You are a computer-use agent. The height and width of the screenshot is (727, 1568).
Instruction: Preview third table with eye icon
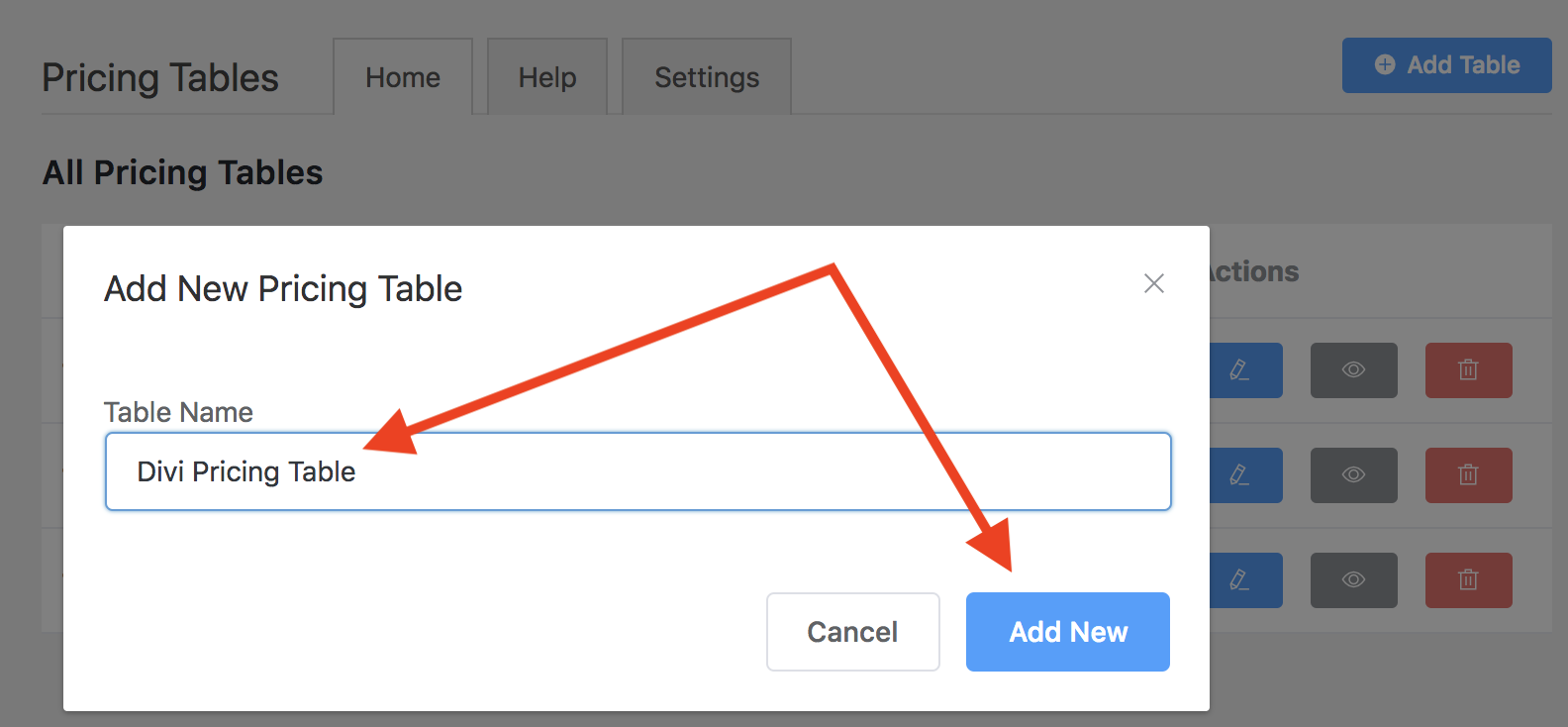point(1353,580)
